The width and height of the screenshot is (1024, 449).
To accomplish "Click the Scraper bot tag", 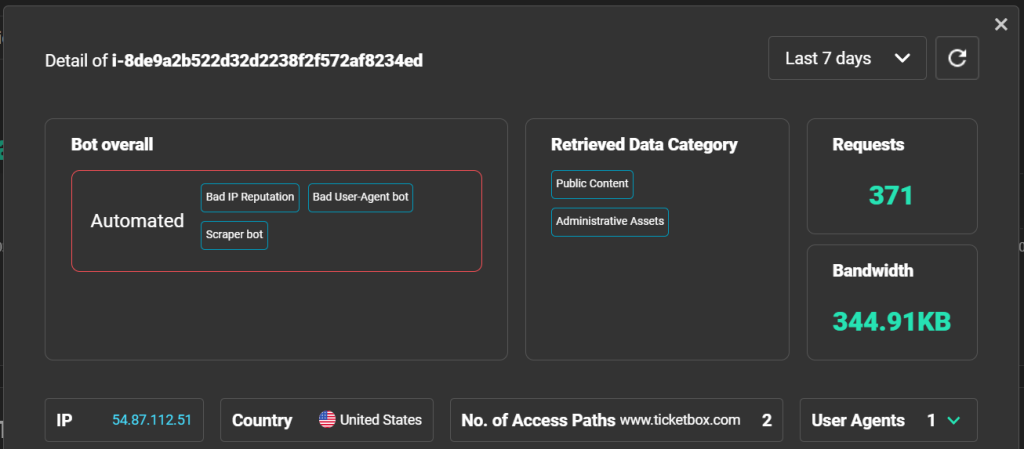I will pos(234,235).
